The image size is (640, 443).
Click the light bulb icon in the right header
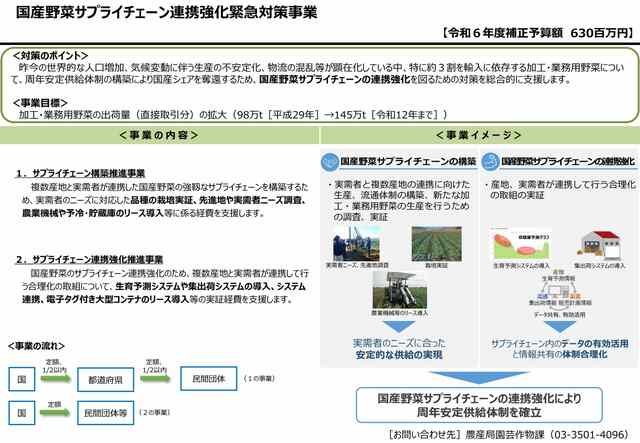pyautogui.click(x=490, y=160)
